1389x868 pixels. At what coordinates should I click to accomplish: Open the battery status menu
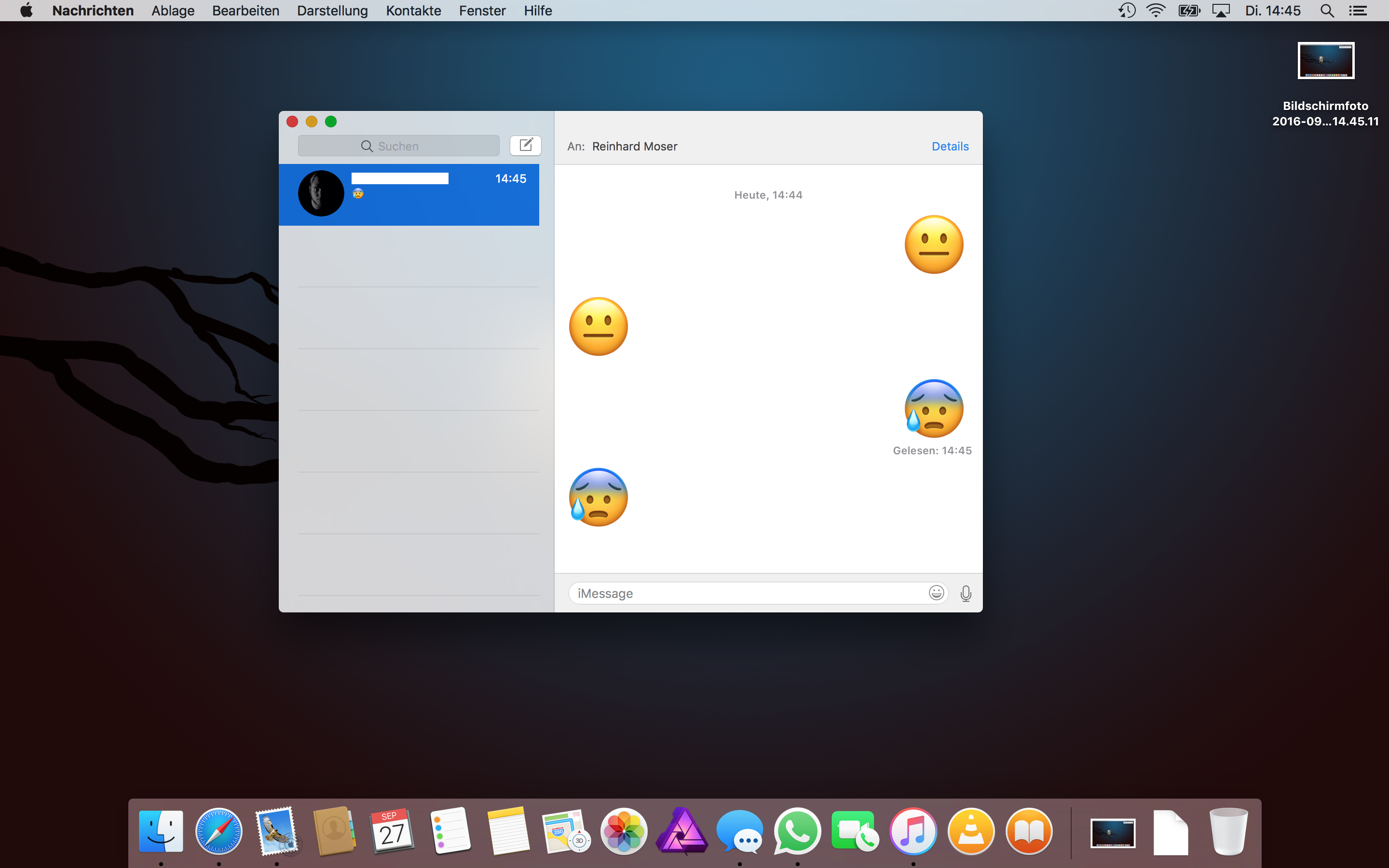pyautogui.click(x=1189, y=11)
